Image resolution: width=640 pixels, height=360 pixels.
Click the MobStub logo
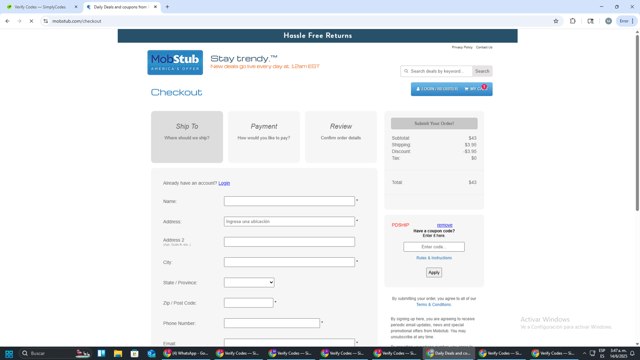tap(175, 62)
